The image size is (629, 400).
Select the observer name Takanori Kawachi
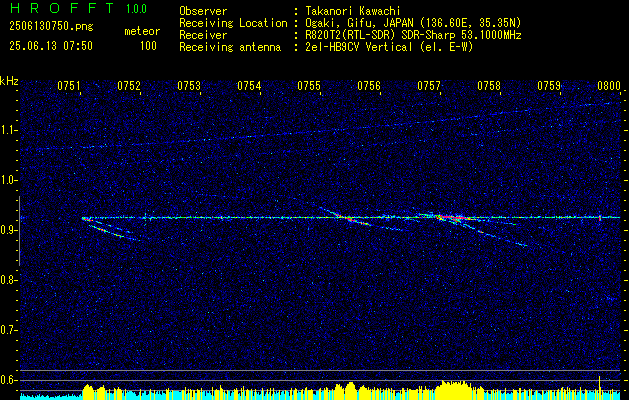(353, 11)
